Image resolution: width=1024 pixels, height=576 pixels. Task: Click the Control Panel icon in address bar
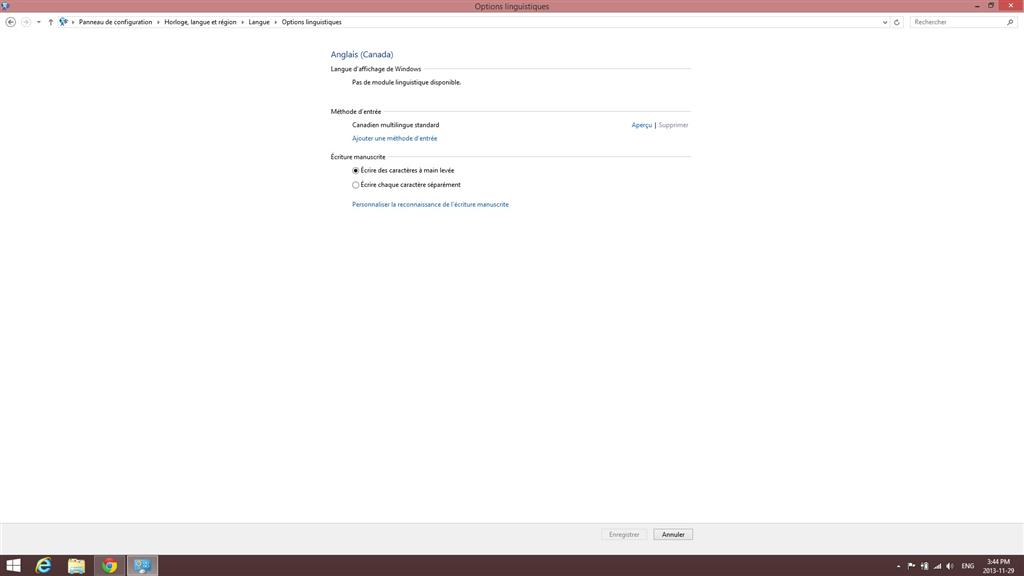63,22
